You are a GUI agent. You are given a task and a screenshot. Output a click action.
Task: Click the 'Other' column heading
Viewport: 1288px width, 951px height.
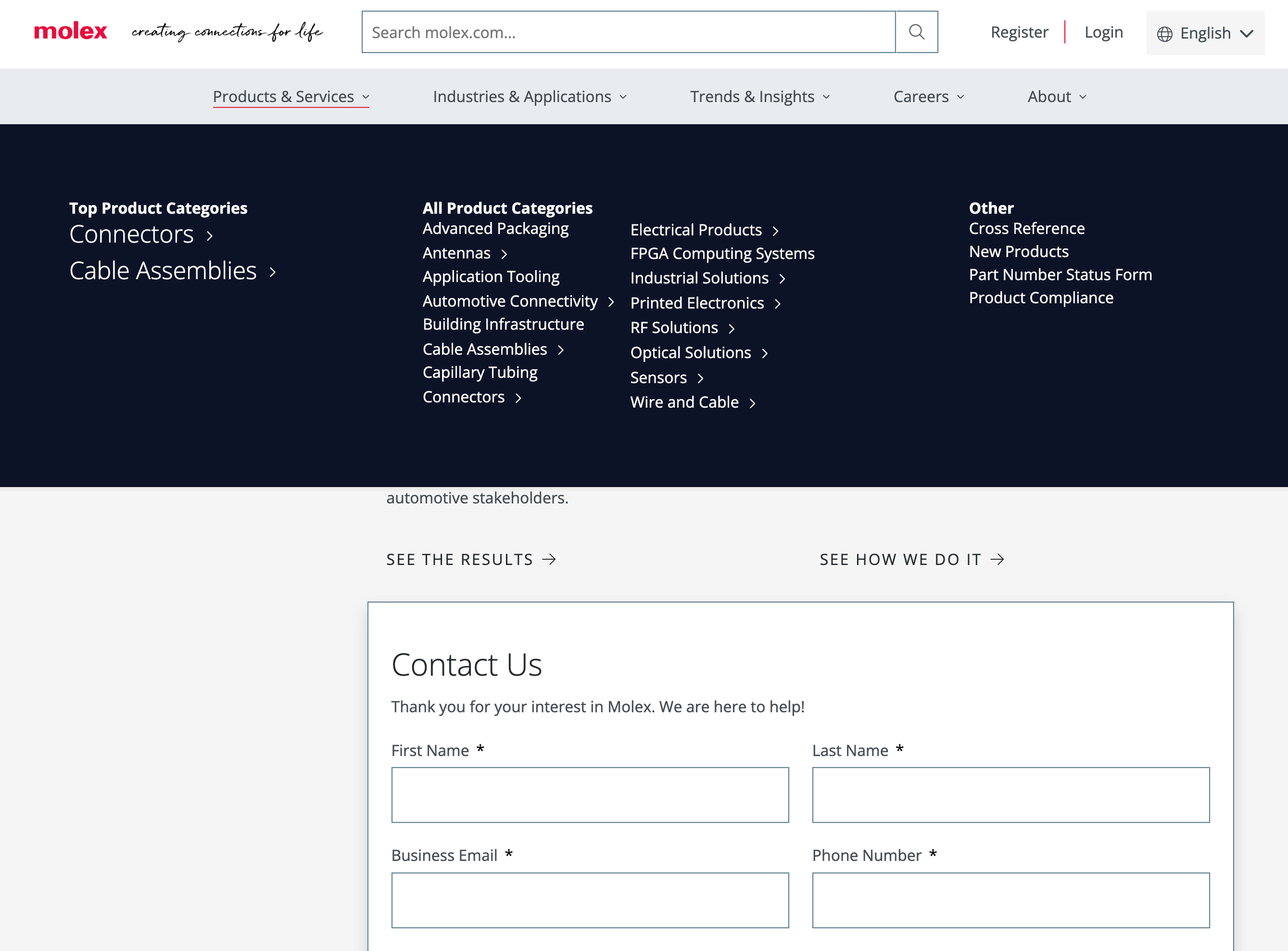tap(991, 208)
